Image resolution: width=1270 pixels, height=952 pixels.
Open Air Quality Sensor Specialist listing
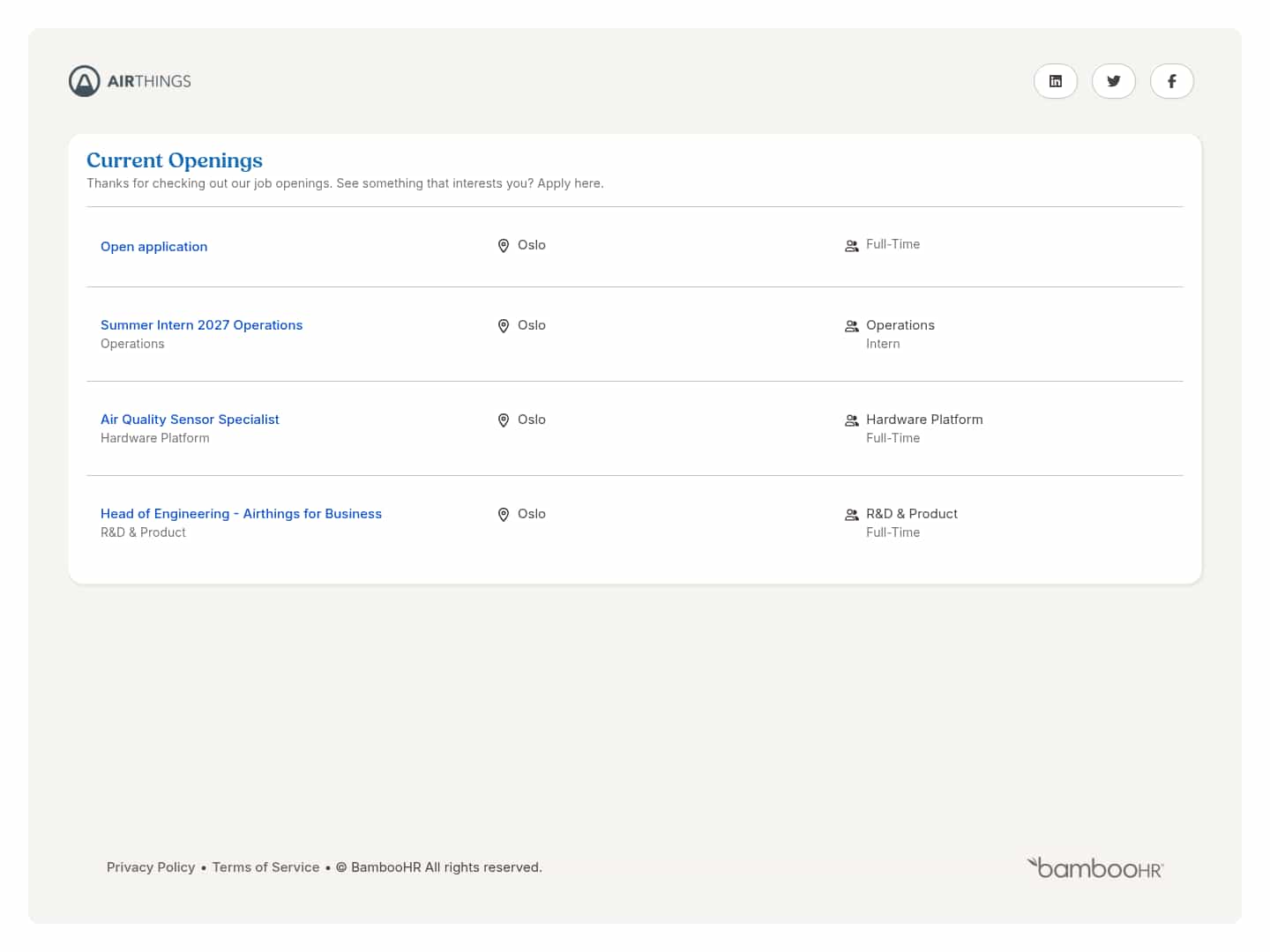(190, 420)
